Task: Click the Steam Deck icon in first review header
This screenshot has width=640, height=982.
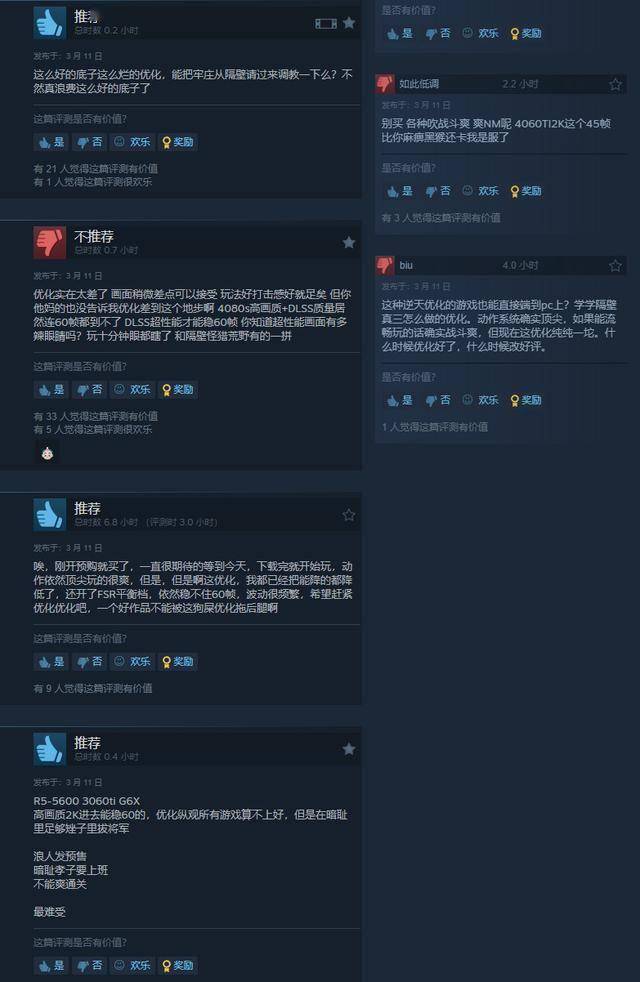Action: [x=326, y=24]
